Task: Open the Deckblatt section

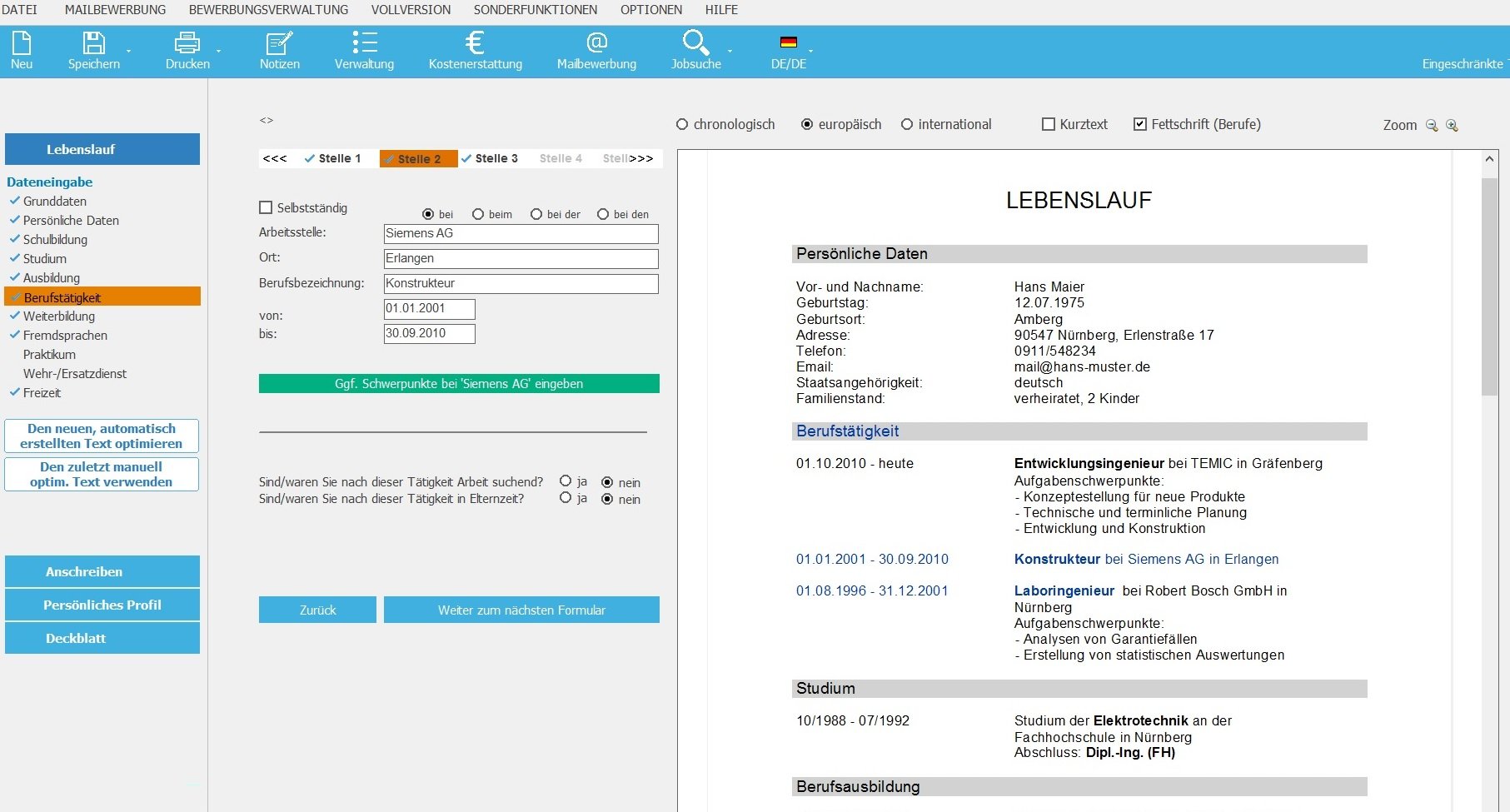Action: tap(102, 638)
